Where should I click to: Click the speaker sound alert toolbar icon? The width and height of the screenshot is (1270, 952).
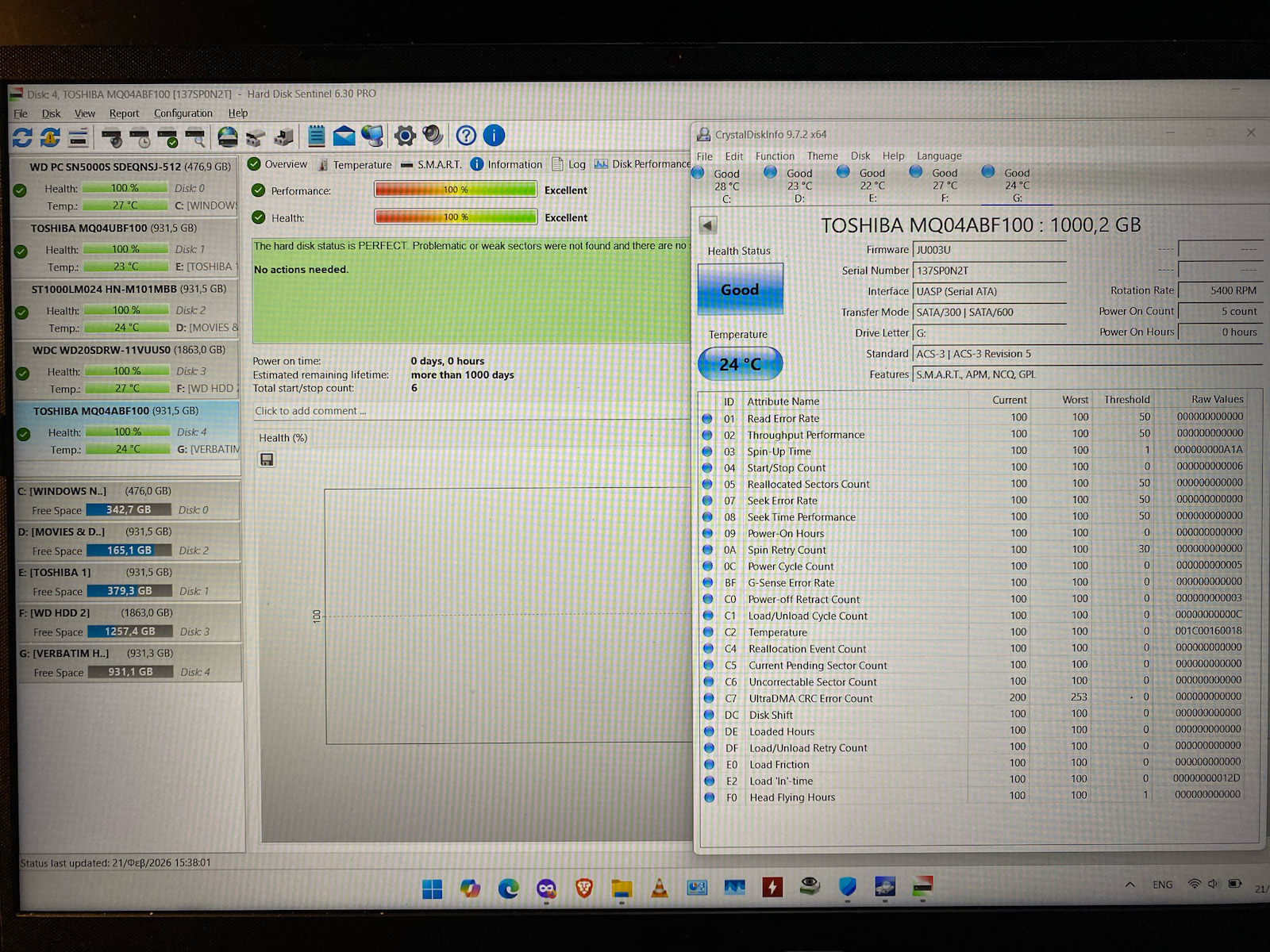click(x=433, y=136)
